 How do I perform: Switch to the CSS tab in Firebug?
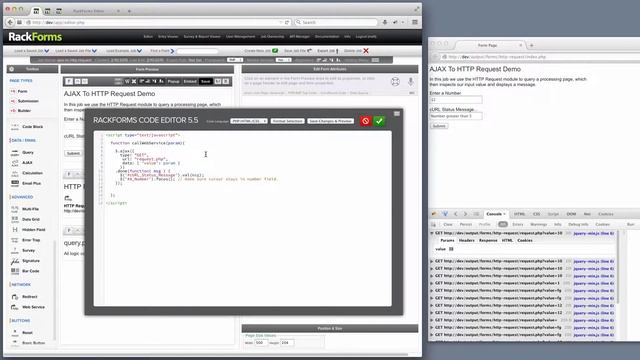point(536,214)
